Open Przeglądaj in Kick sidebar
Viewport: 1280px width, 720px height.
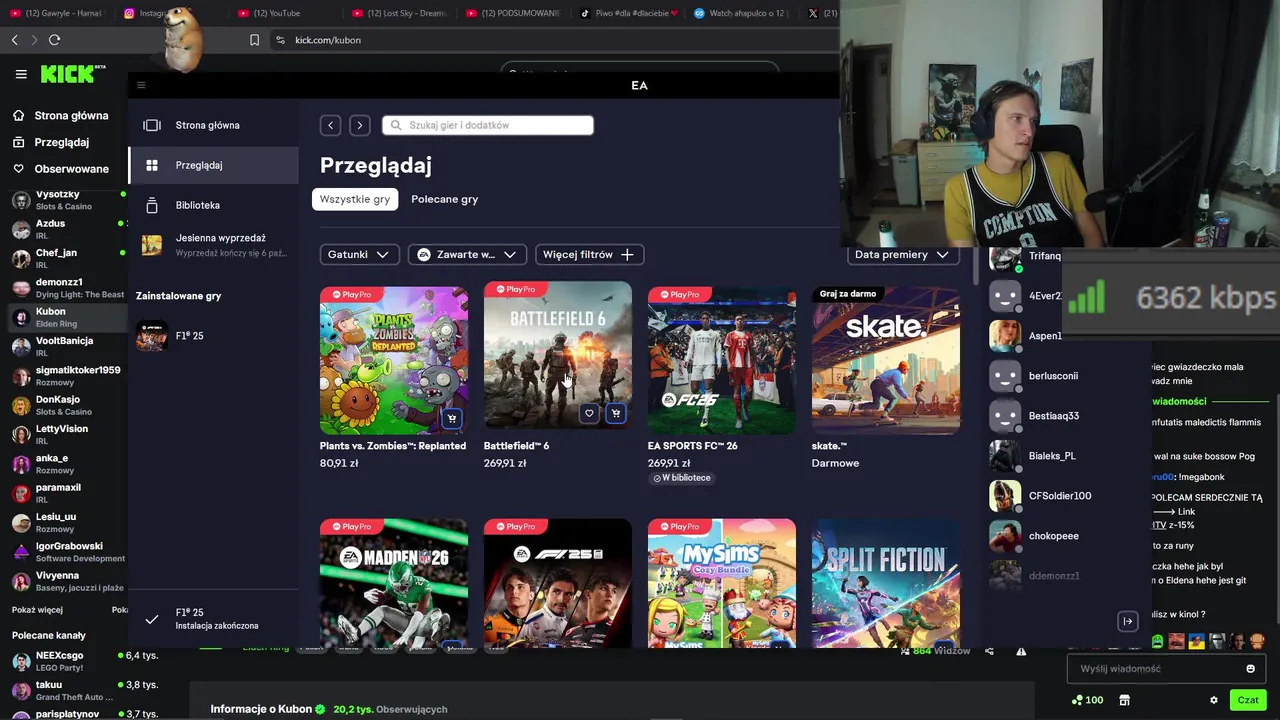pyautogui.click(x=61, y=142)
